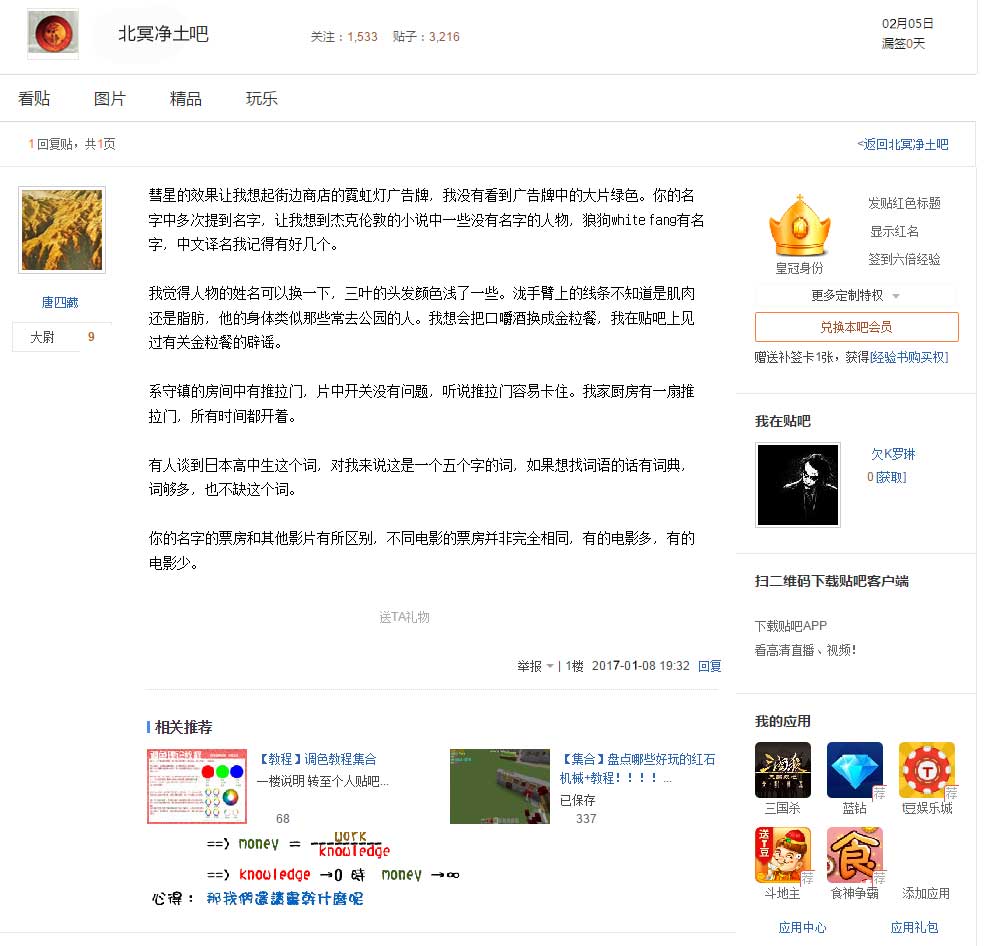This screenshot has width=994, height=946.
Task: Switch to the 看贴 tab
Action: click(x=34, y=98)
